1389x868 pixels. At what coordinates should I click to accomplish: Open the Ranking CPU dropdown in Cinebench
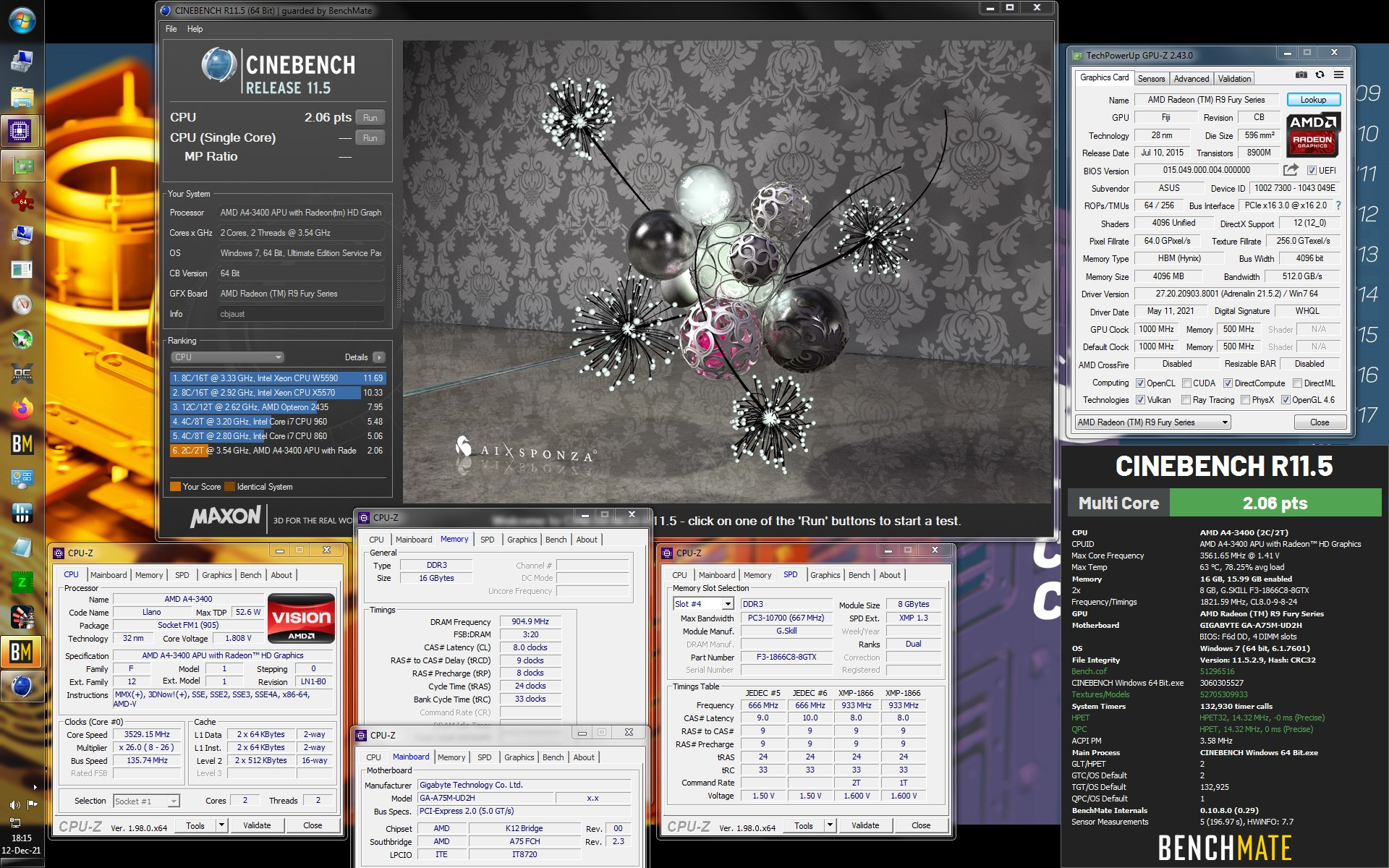point(227,357)
